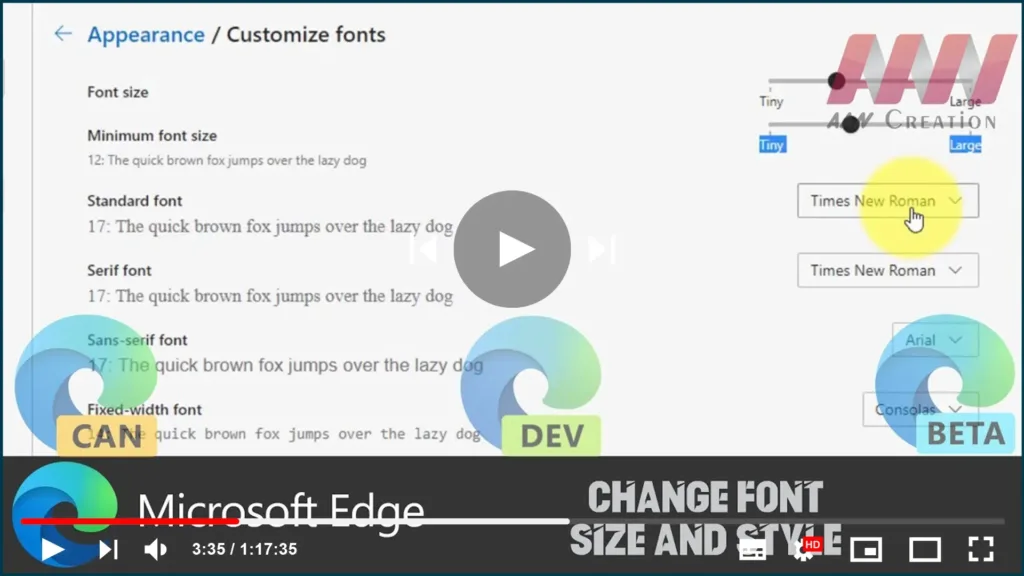1024x576 pixels.
Task: Open the Sans-serif font Arial dropdown
Action: (934, 340)
